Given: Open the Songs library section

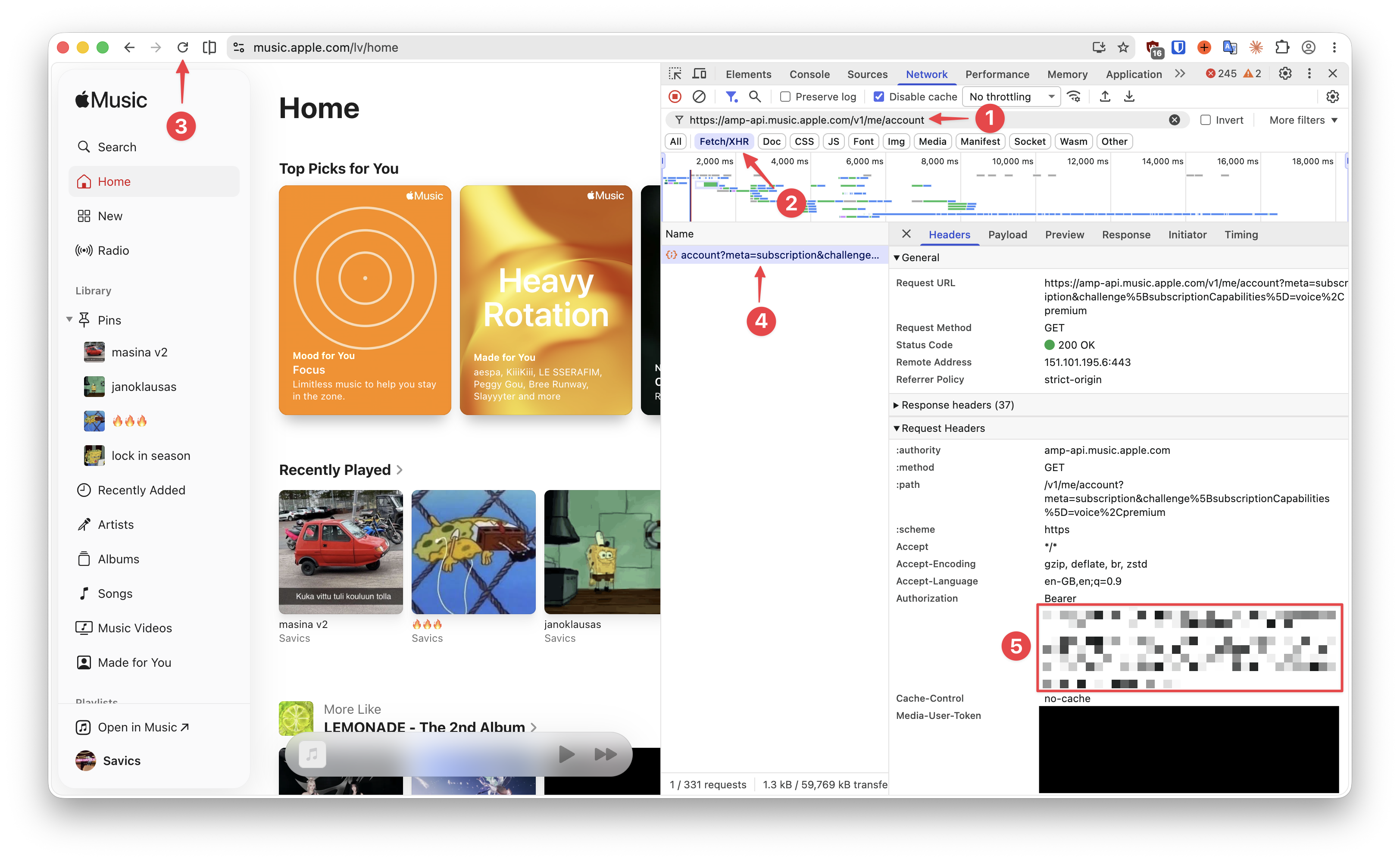Looking at the screenshot, I should point(154,593).
